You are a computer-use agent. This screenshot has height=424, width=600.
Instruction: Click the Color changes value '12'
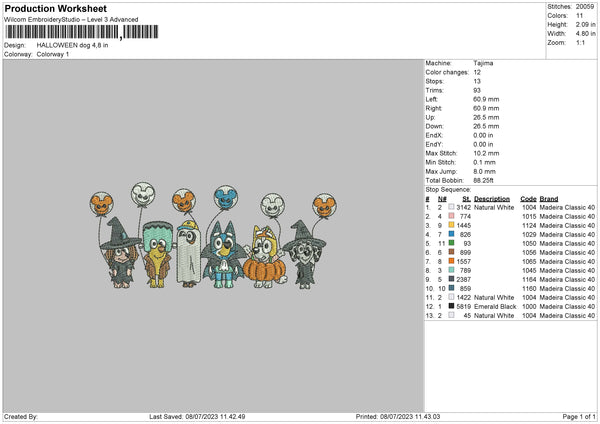[477, 72]
